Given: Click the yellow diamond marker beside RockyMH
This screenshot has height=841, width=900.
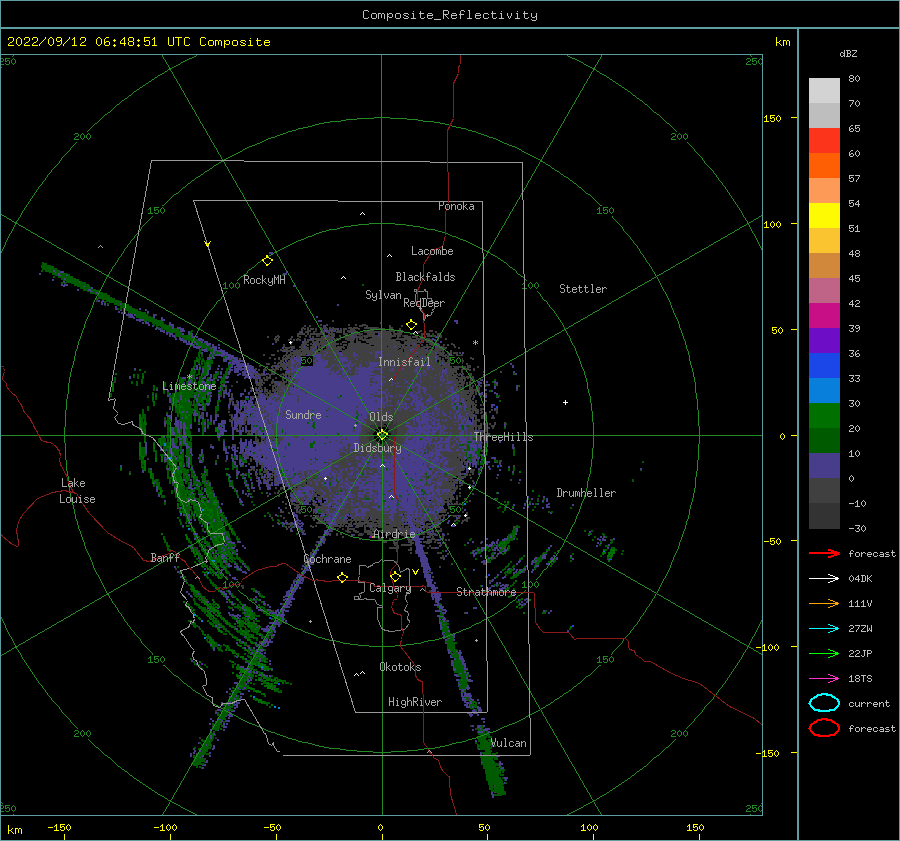Looking at the screenshot, I should coord(267,261).
